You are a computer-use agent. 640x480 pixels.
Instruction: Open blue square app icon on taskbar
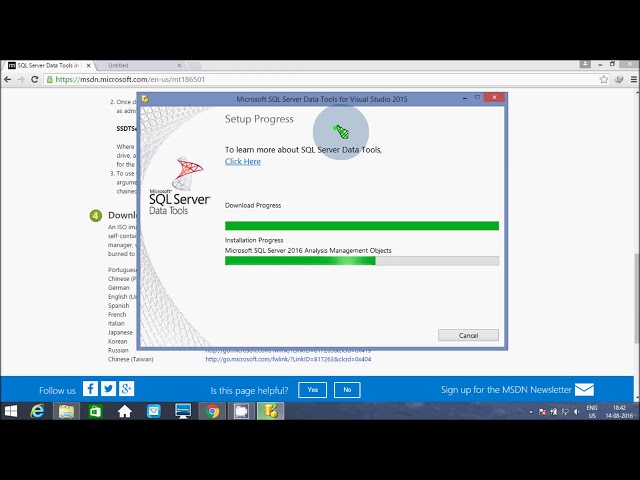[x=153, y=411]
